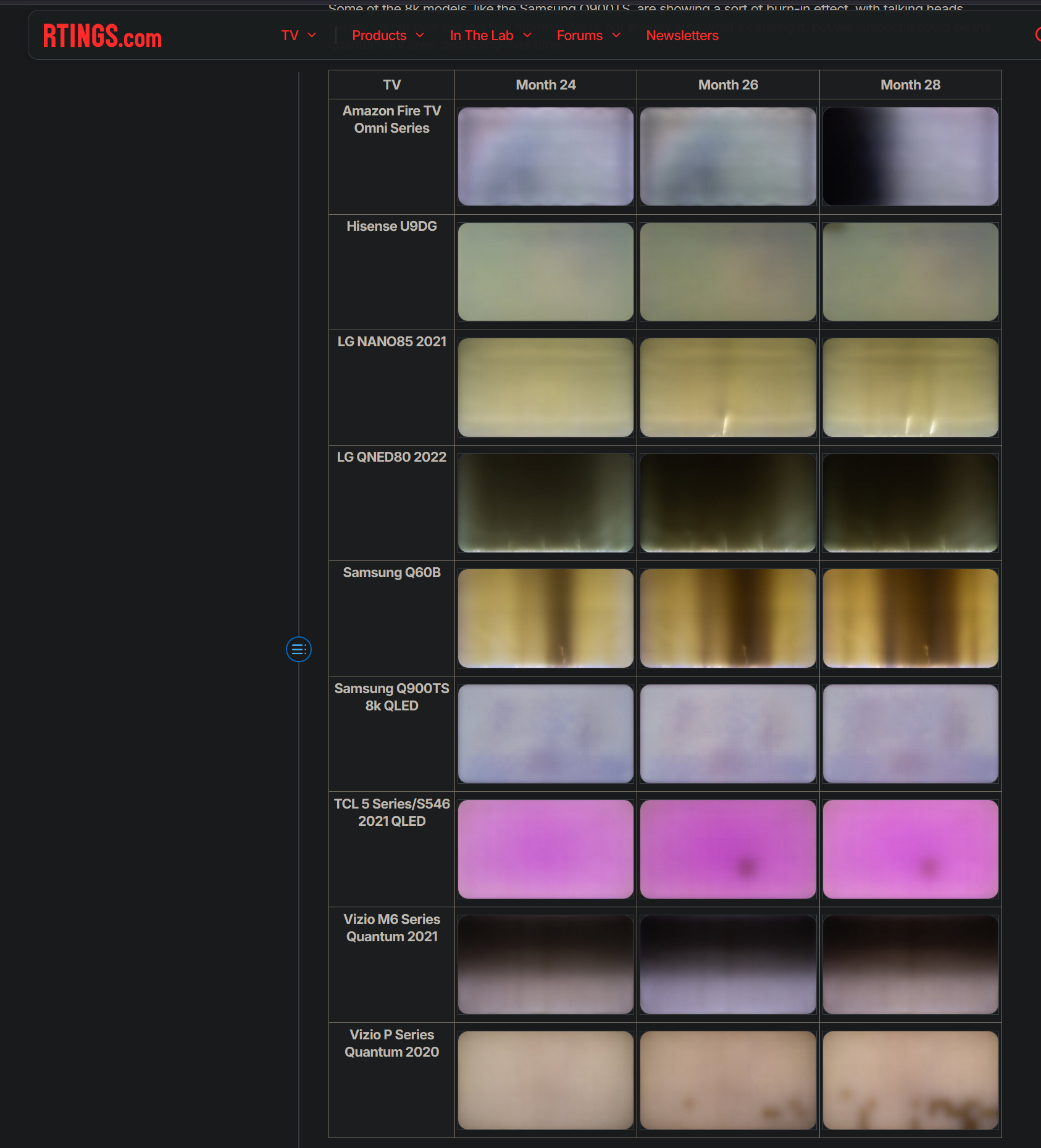Viewport: 1041px width, 1148px height.
Task: Expand the Forums dropdown
Action: pyautogui.click(x=588, y=35)
